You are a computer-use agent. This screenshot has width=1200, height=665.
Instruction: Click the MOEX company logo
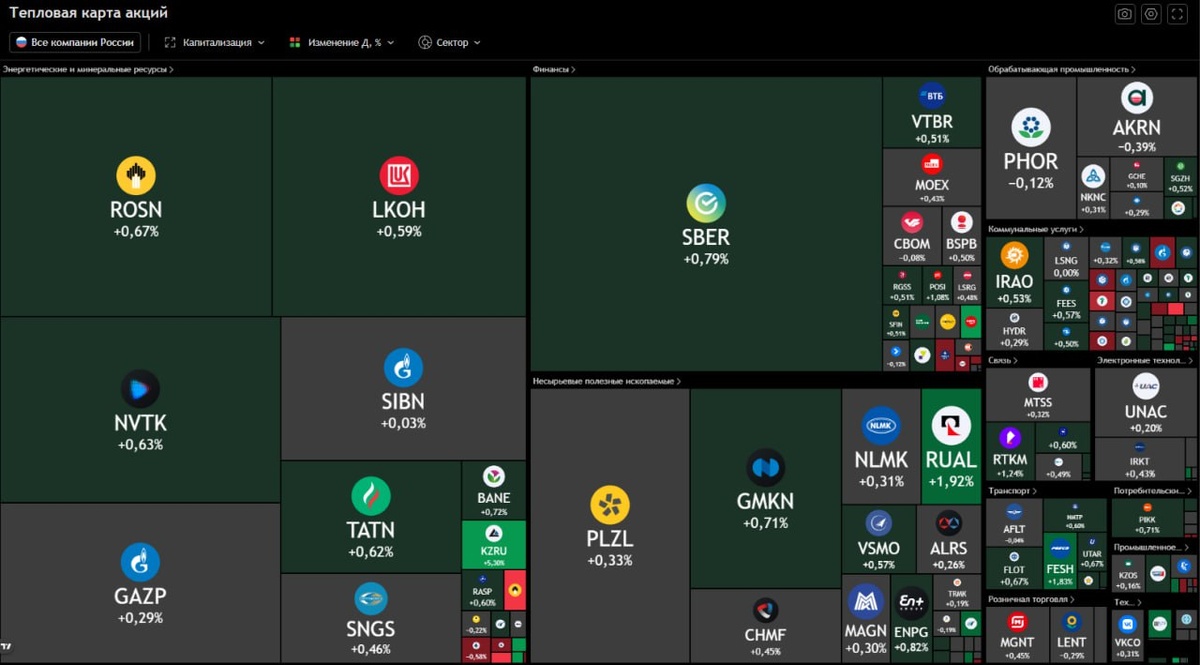932,163
